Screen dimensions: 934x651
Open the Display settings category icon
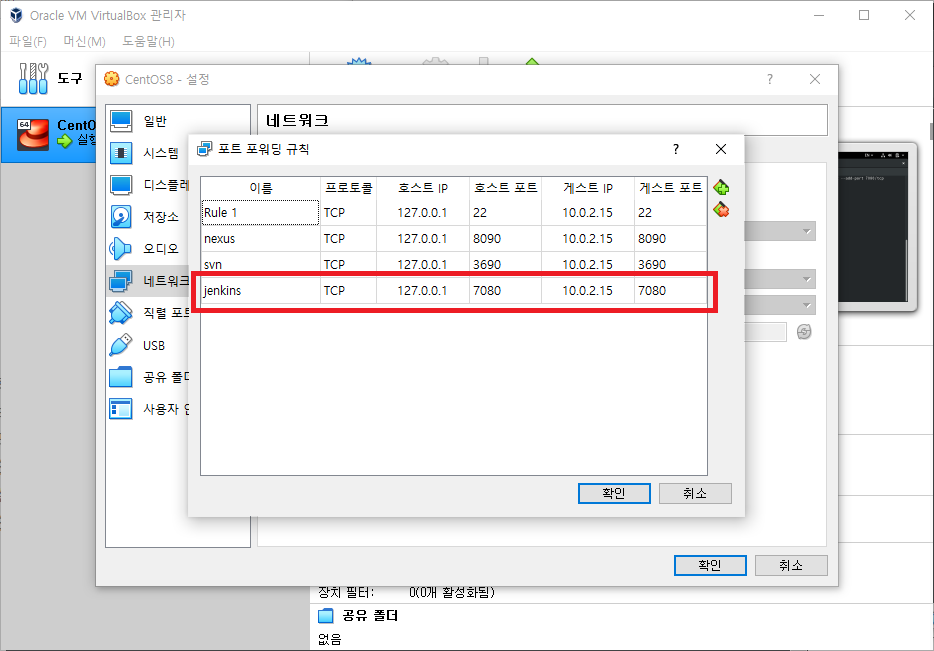point(121,185)
